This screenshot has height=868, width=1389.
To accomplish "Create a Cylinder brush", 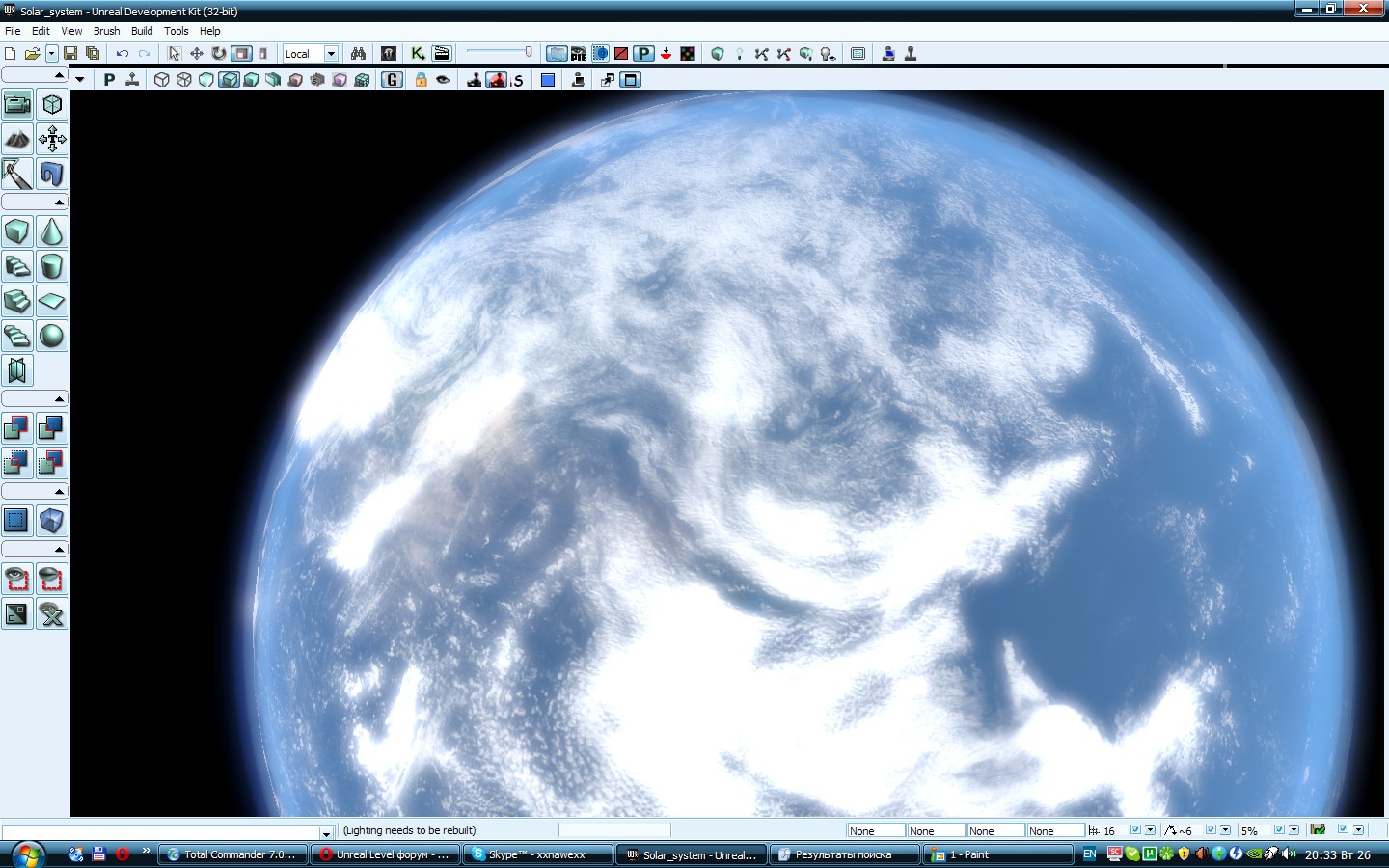I will 52,266.
